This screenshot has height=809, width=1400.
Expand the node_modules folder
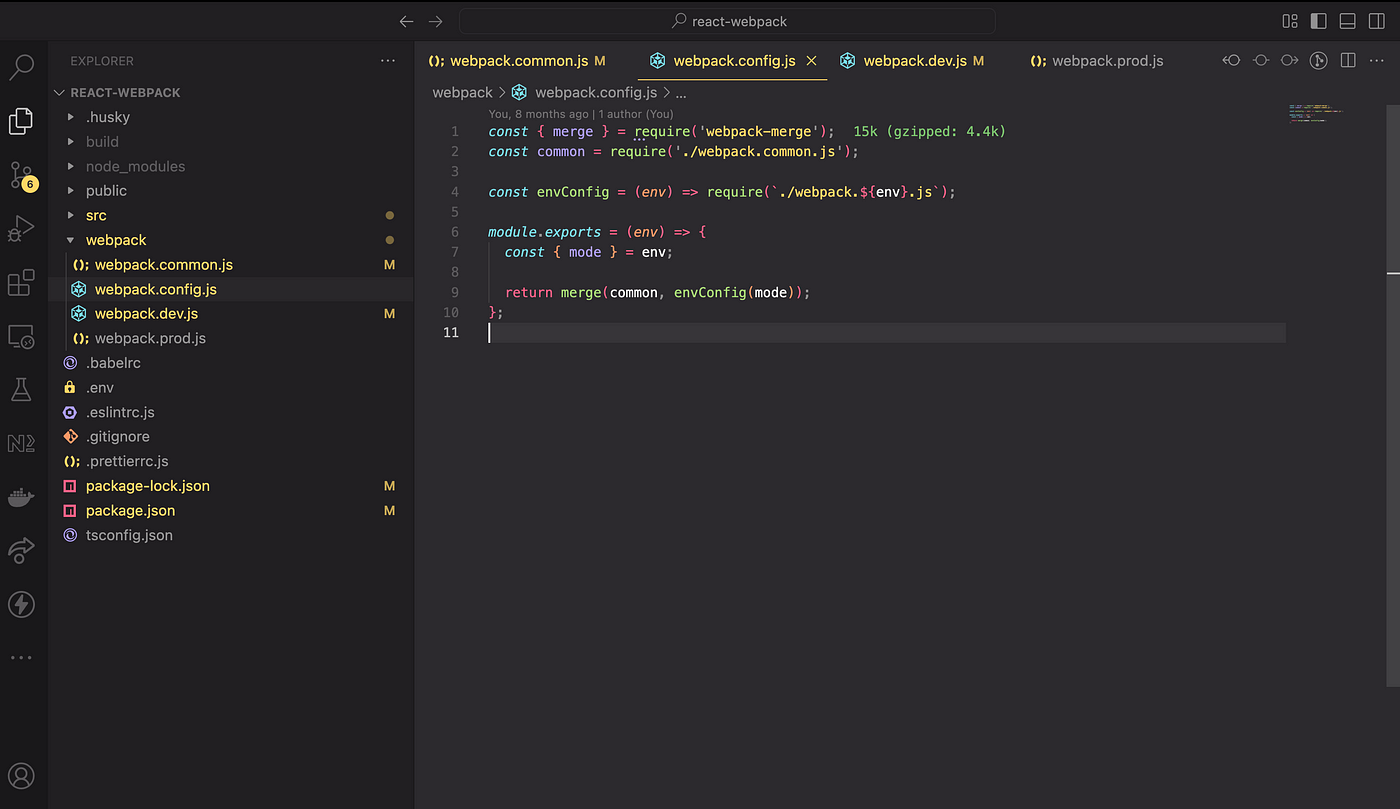point(231,166)
